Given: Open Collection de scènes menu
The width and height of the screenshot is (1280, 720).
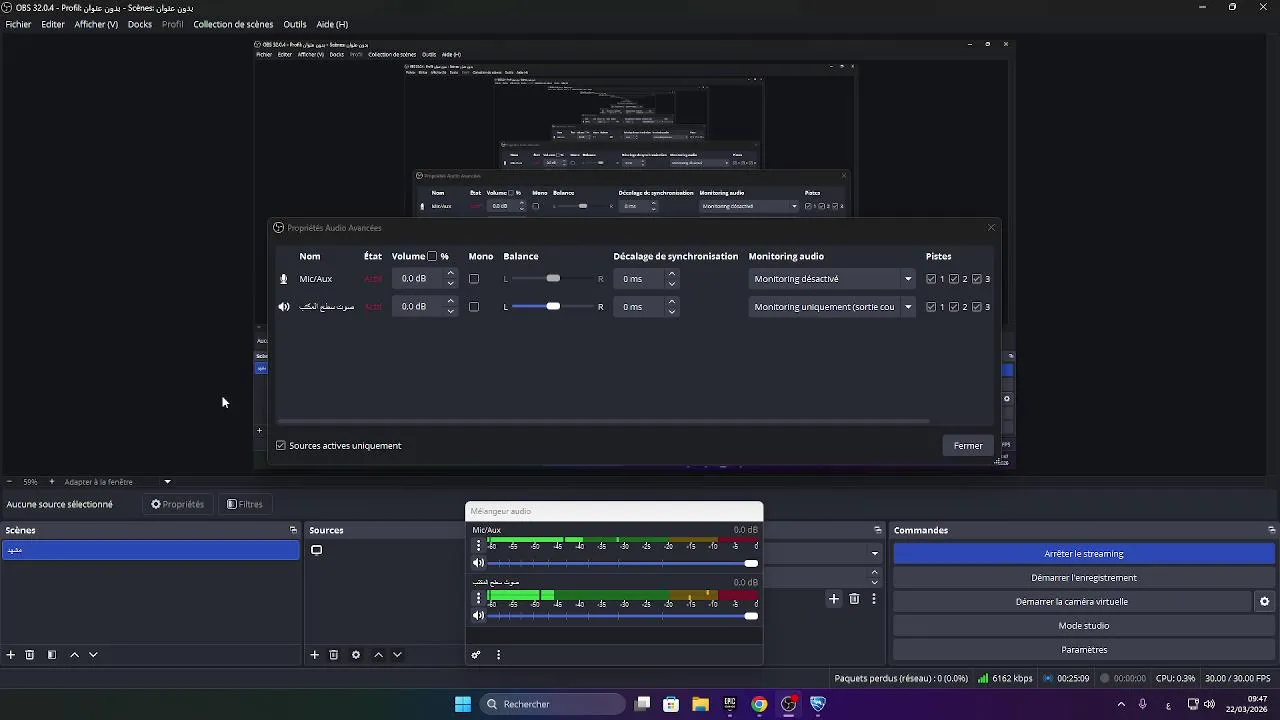Looking at the screenshot, I should [x=233, y=24].
